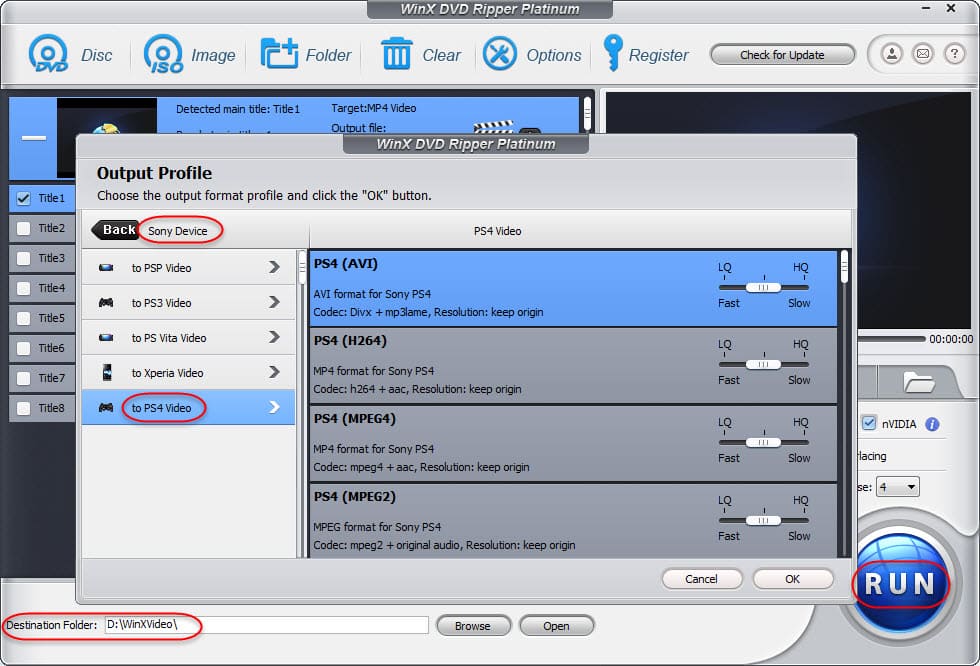Check the Title4 checkbox
The width and height of the screenshot is (980, 666).
[x=24, y=289]
